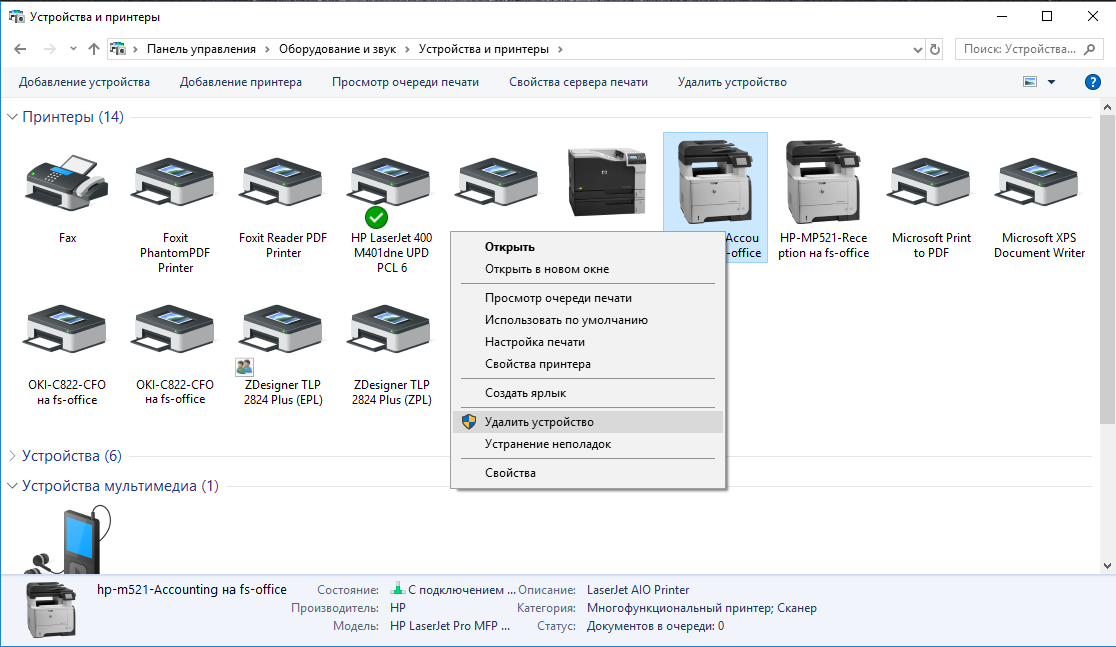Image resolution: width=1116 pixels, height=647 pixels.
Task: Open the address bar history dropdown
Action: coord(917,49)
